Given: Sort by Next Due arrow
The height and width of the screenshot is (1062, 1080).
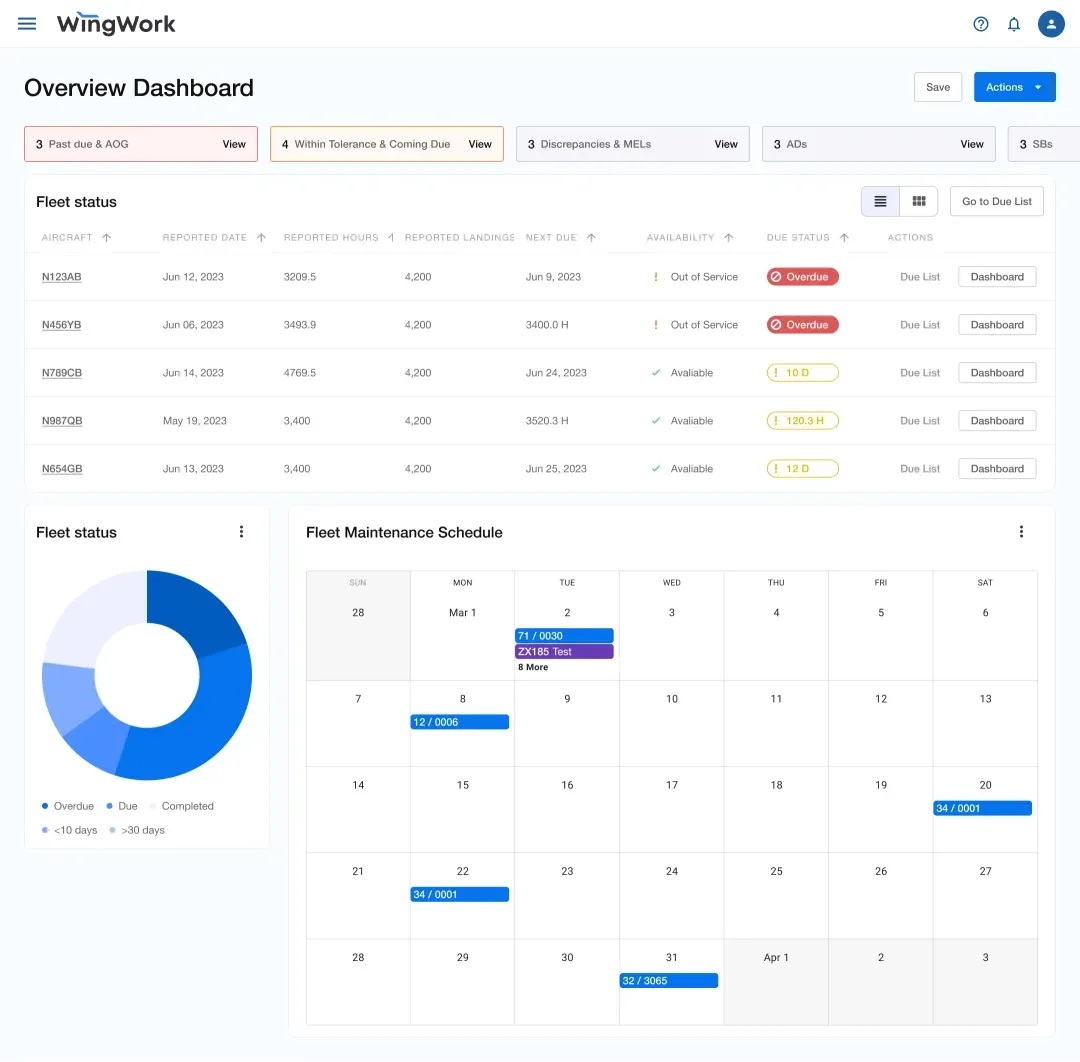Looking at the screenshot, I should (x=591, y=238).
